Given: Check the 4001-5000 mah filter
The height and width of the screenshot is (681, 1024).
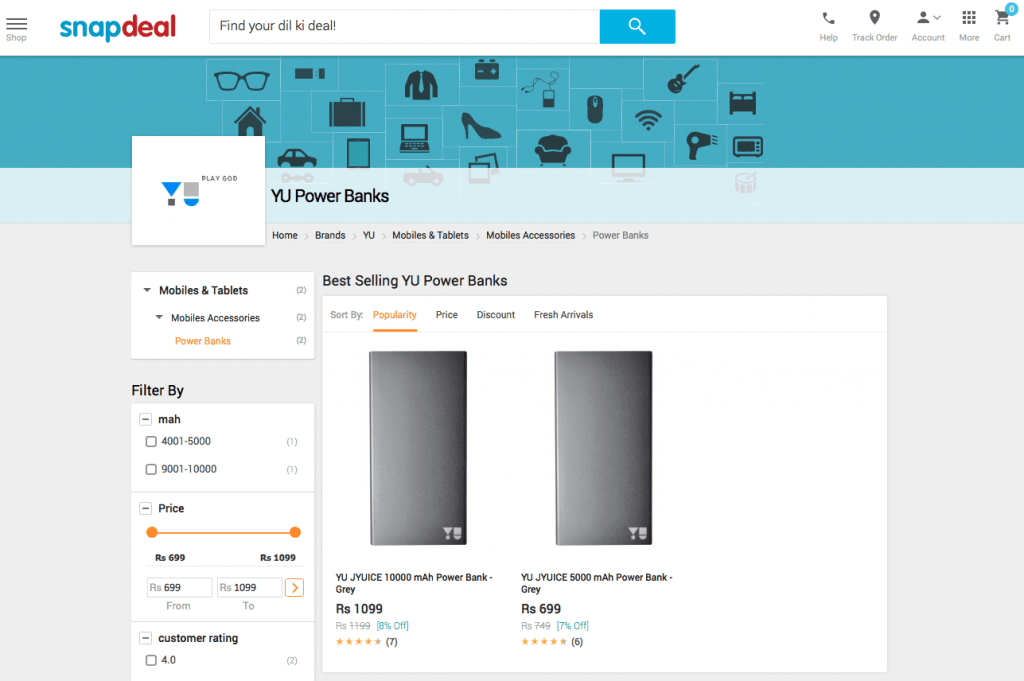Looking at the screenshot, I should click(x=151, y=441).
